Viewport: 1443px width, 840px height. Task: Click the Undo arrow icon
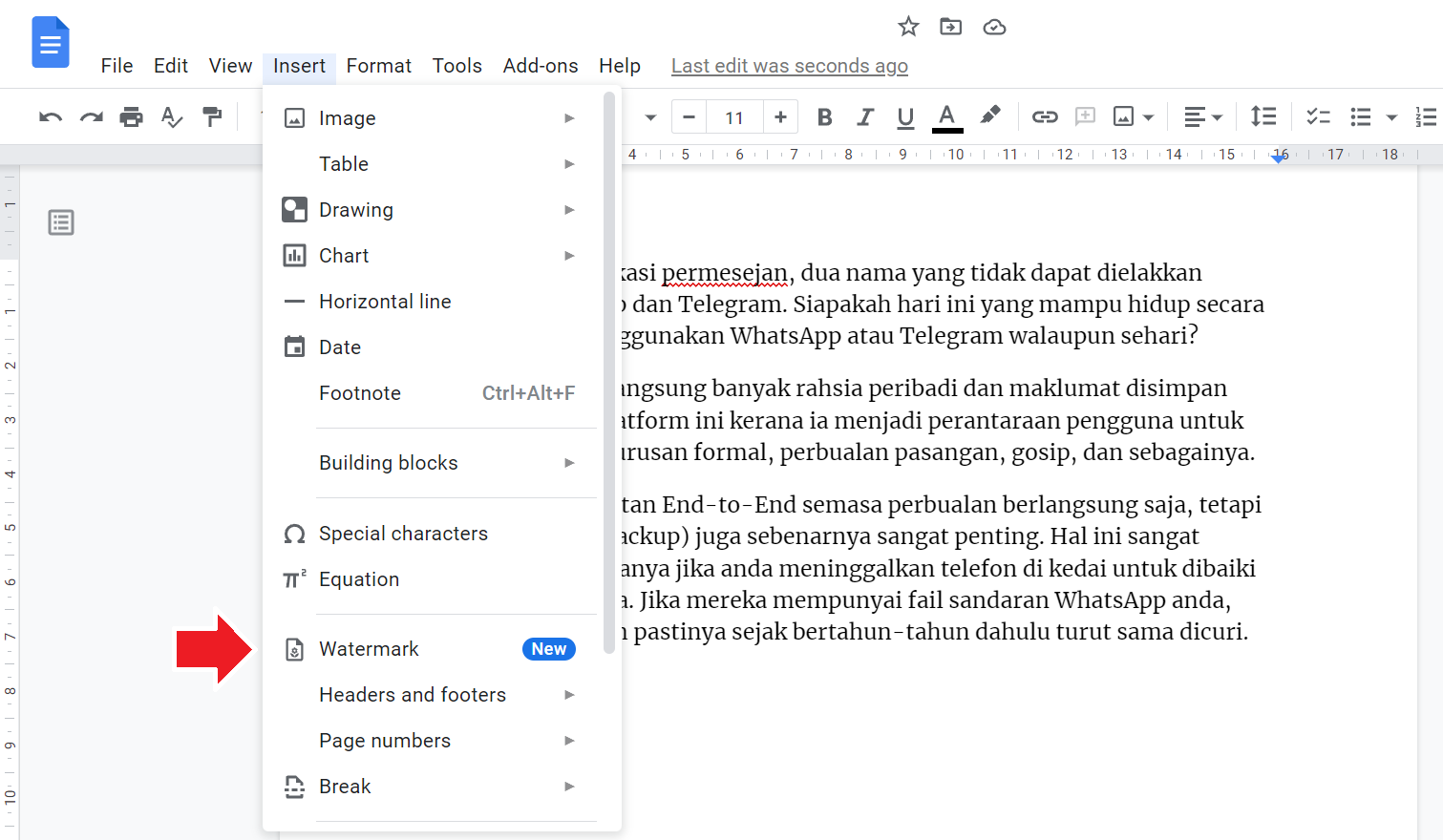pyautogui.click(x=51, y=117)
